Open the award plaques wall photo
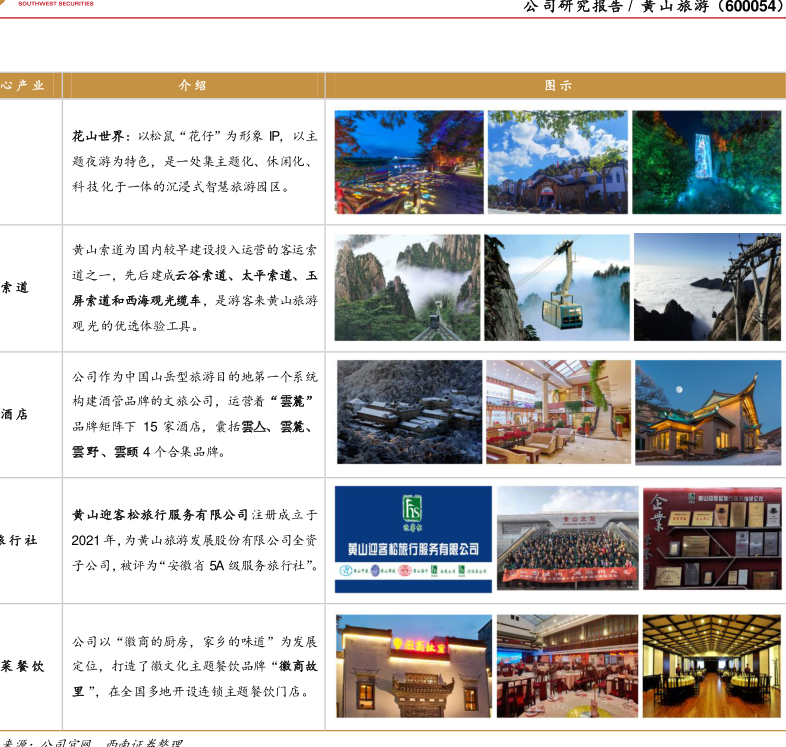Image resolution: width=786 pixels, height=747 pixels. (x=711, y=538)
